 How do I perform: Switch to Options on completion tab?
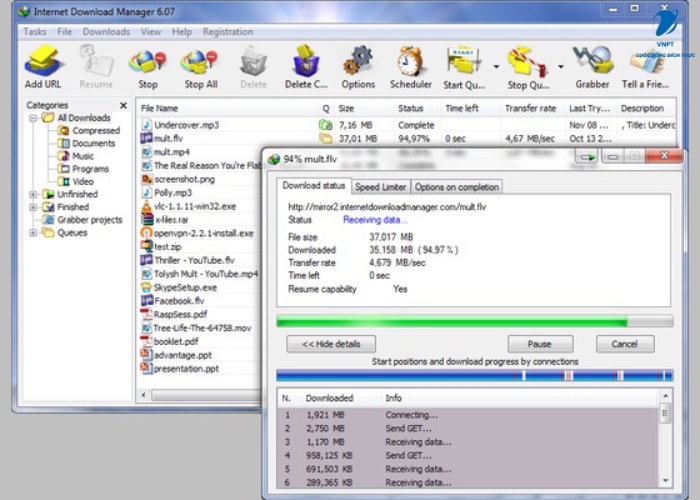(x=455, y=187)
